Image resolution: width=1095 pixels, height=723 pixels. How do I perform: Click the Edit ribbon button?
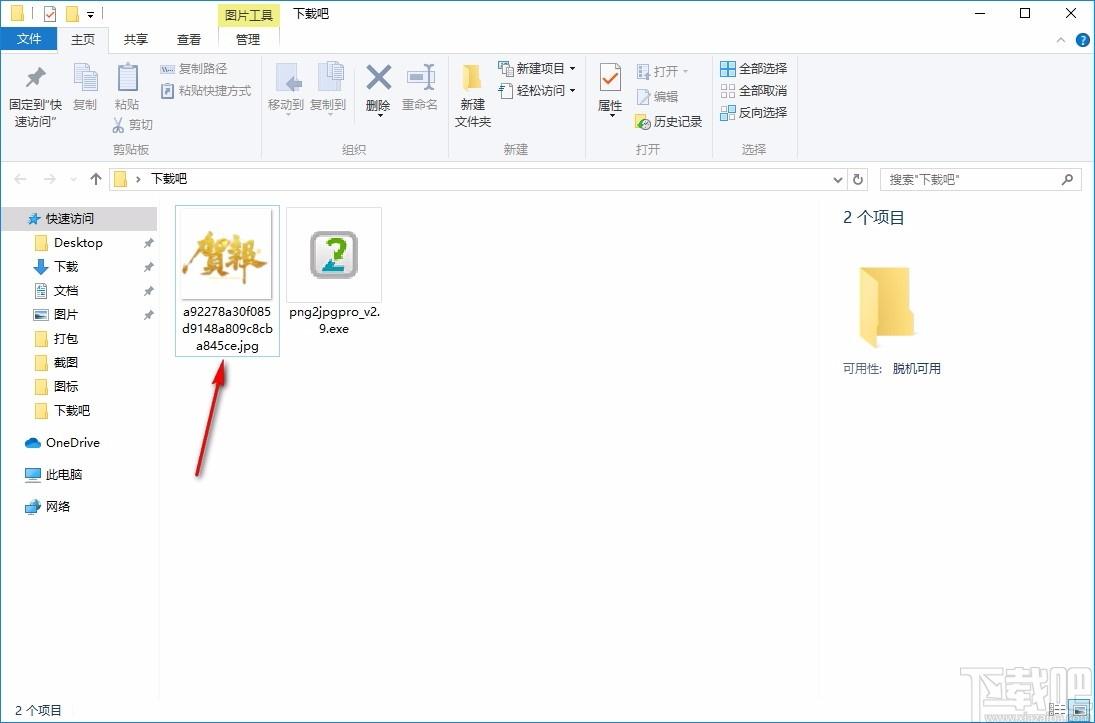[657, 96]
